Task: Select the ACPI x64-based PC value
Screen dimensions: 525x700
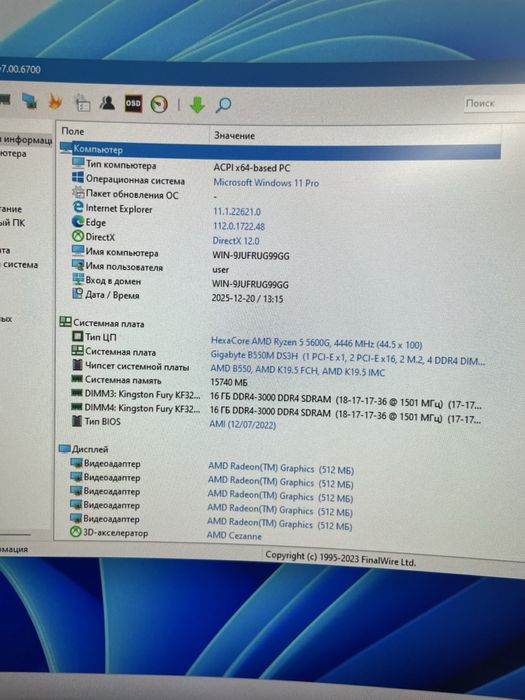Action: tap(252, 168)
